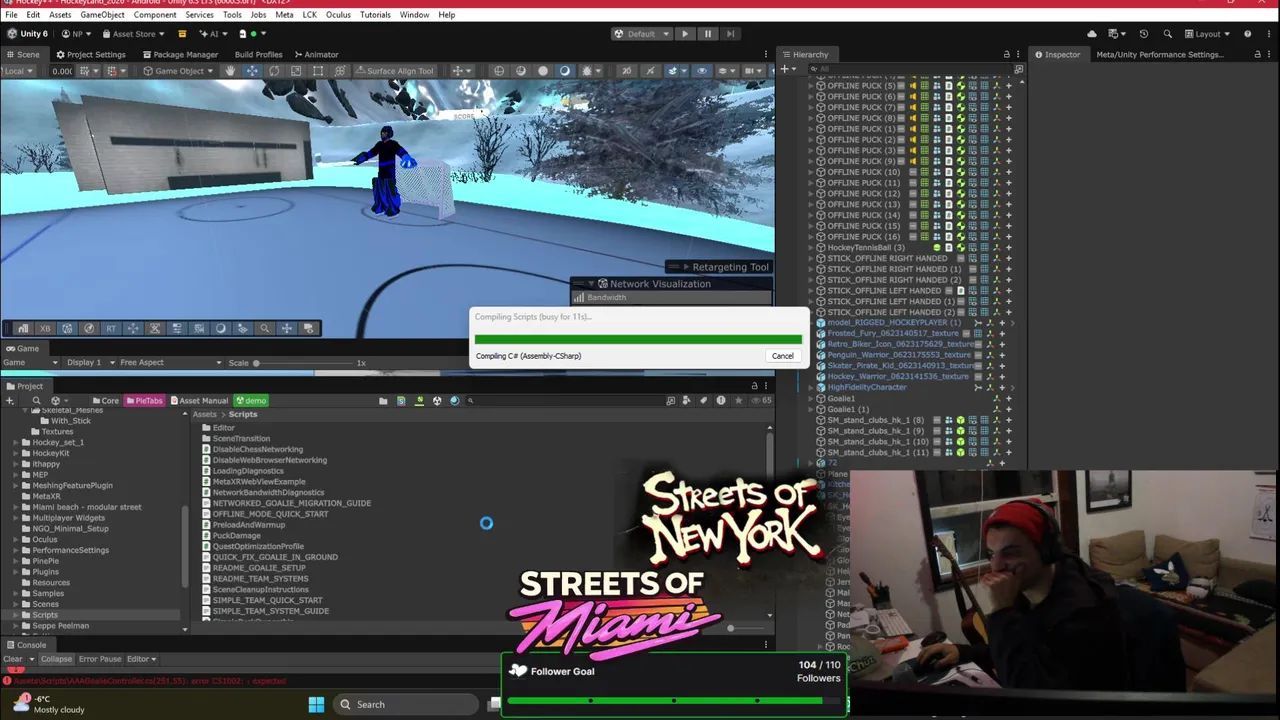Lock the Hierarchy panel with padlock icon
Image resolution: width=1280 pixels, height=720 pixels.
coord(1006,55)
